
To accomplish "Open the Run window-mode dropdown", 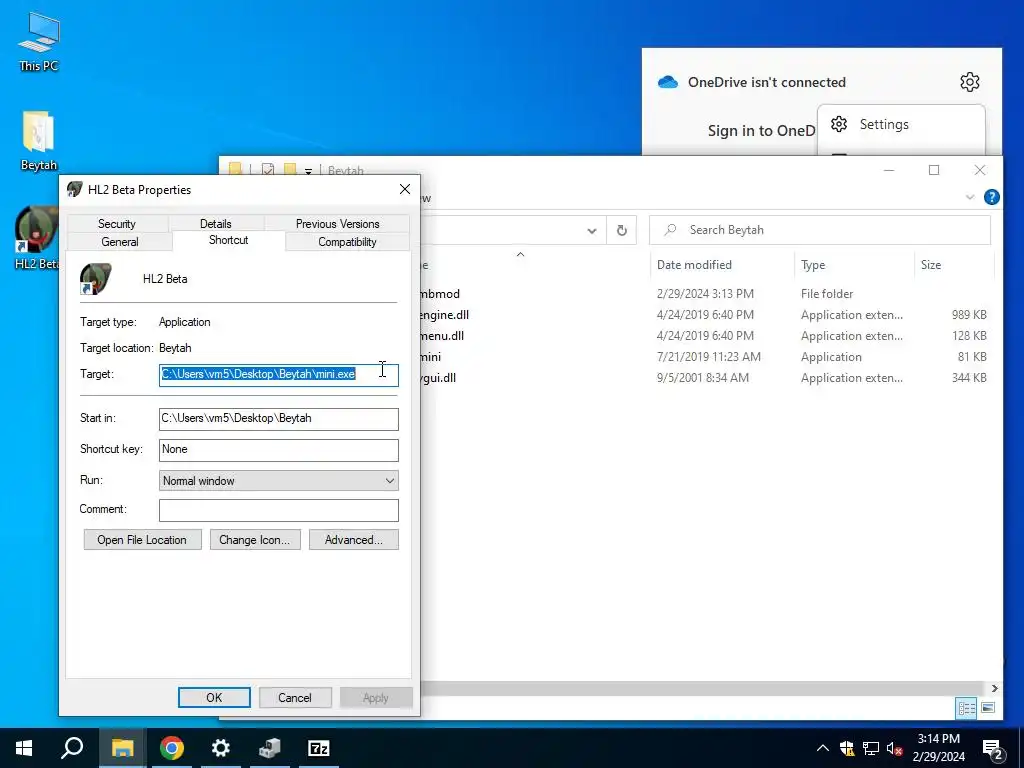I will 279,481.
